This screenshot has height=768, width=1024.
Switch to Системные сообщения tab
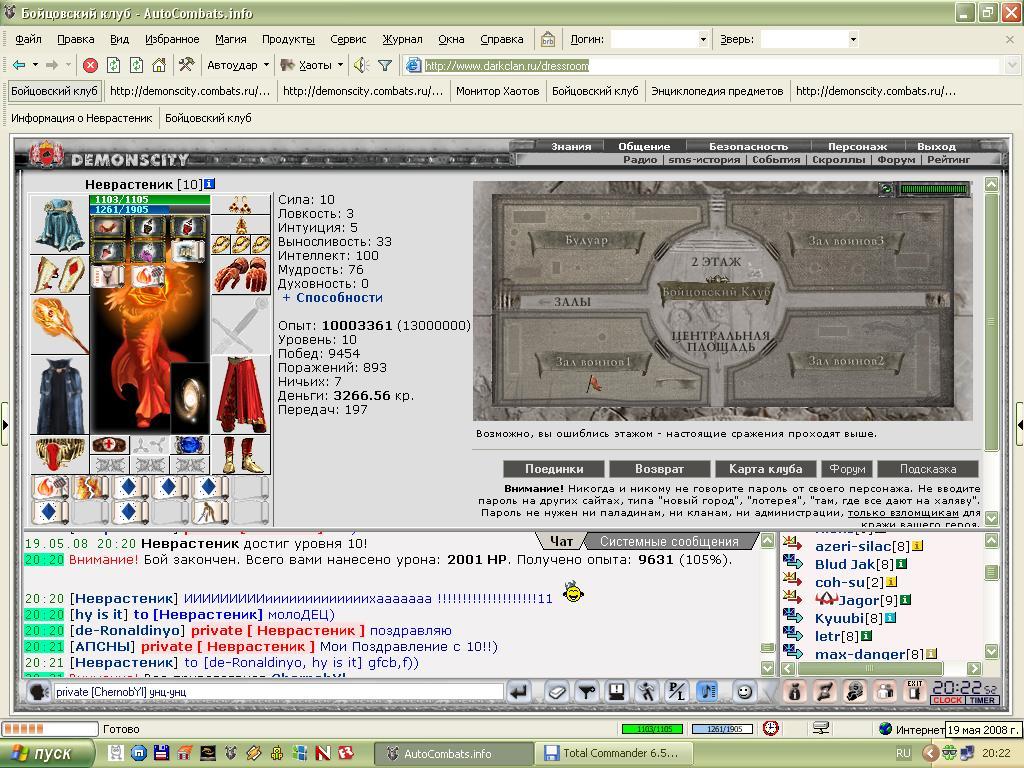pos(669,541)
